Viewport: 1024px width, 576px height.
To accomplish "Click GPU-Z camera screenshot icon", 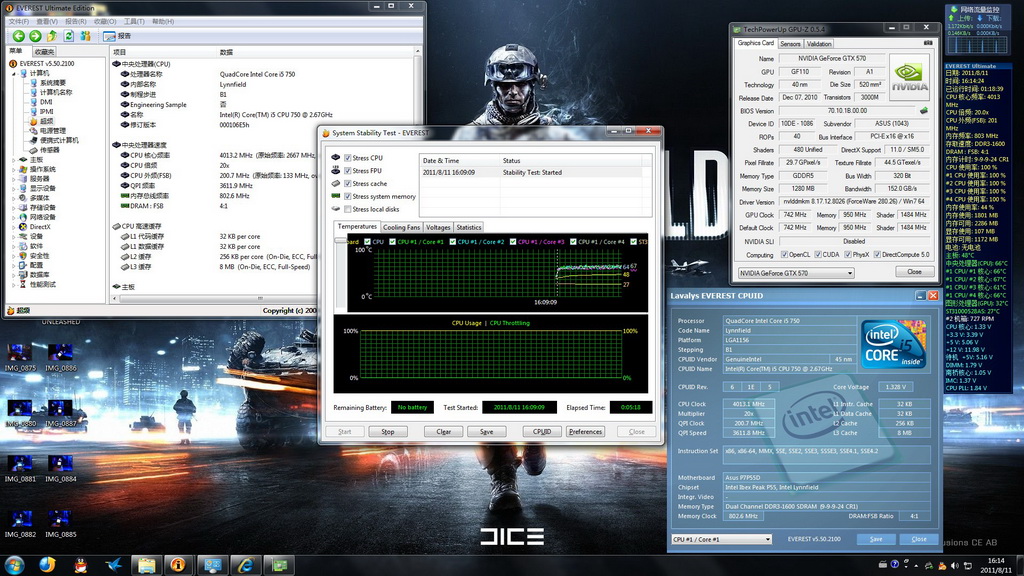I will click(928, 43).
